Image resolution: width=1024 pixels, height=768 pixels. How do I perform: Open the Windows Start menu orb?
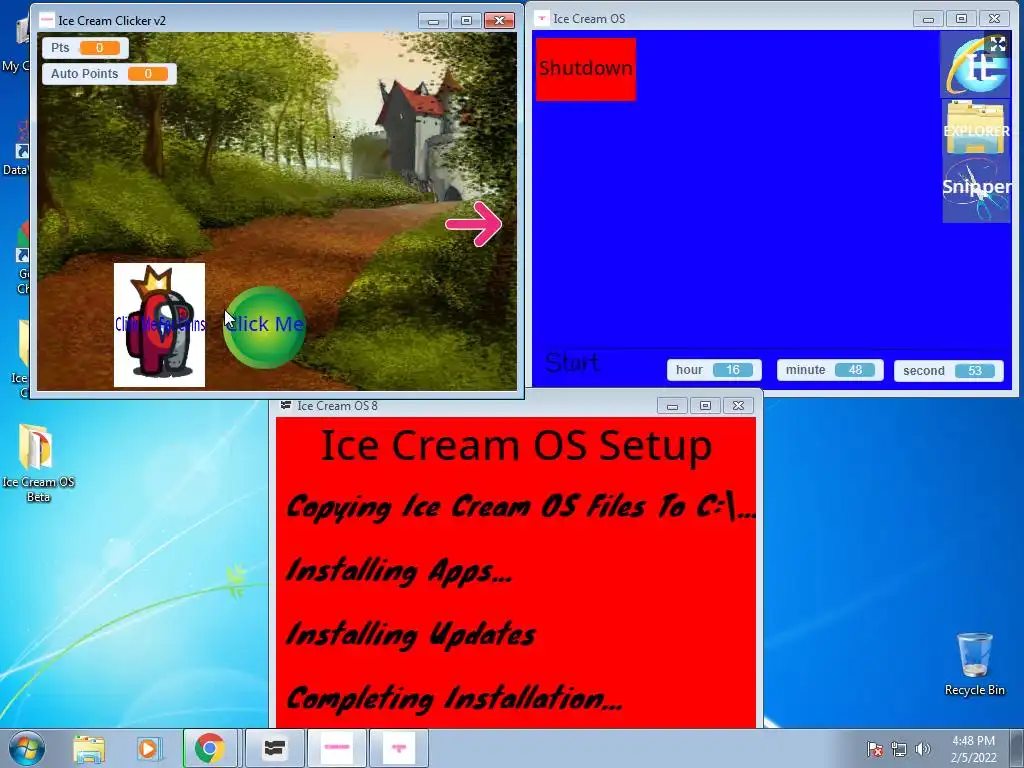(x=27, y=748)
